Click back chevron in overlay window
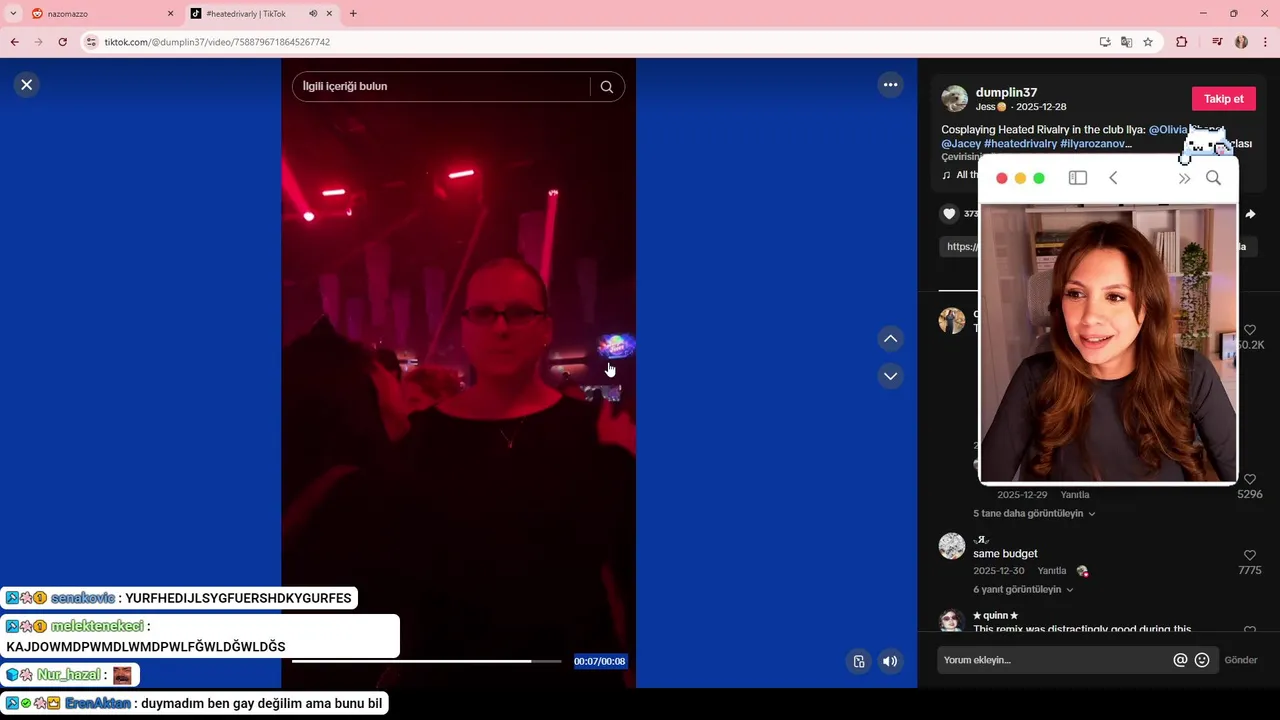1280x720 pixels. coord(1113,178)
